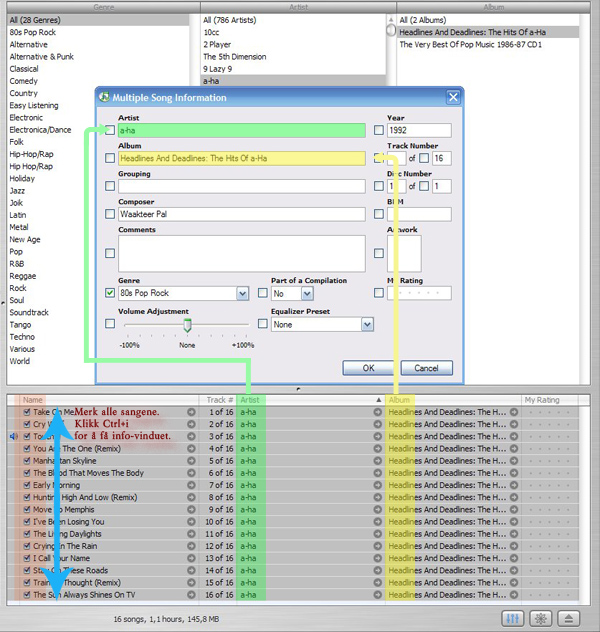
Task: Click arrow icon beside Manhattan Skyline
Action: point(191,461)
